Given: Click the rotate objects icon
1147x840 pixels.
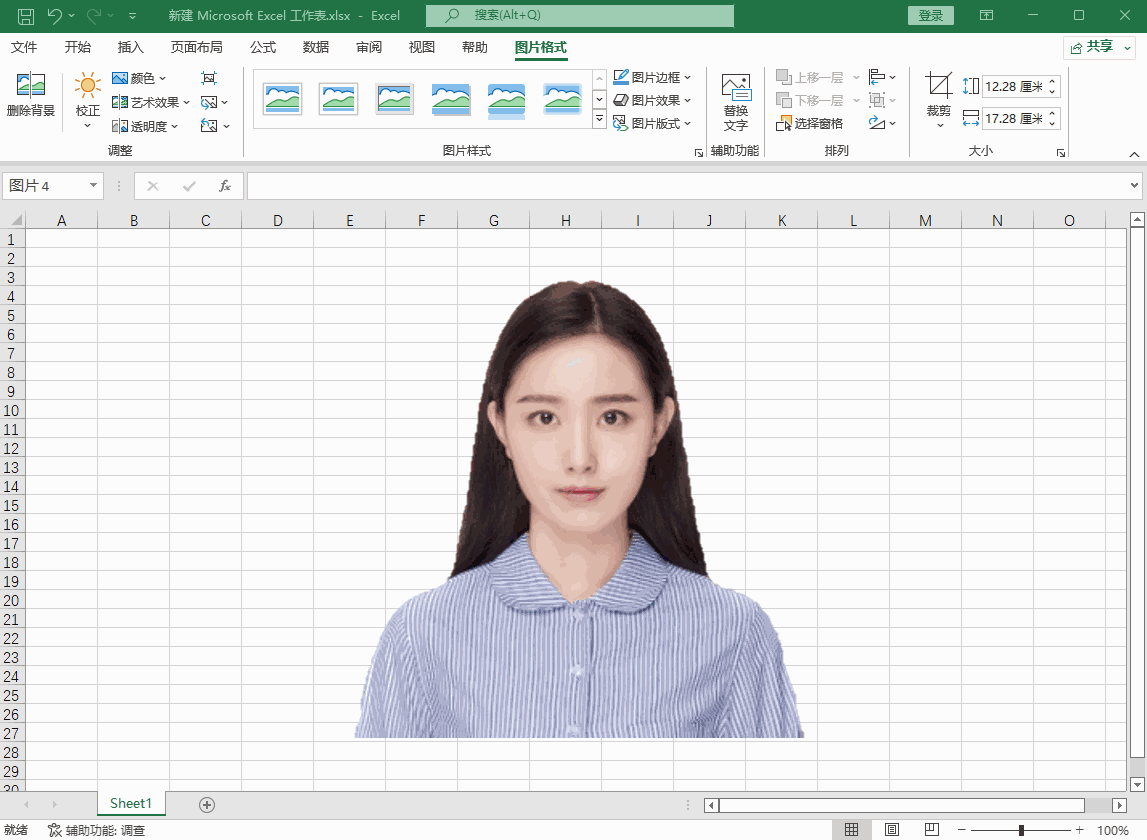Looking at the screenshot, I should [876, 123].
